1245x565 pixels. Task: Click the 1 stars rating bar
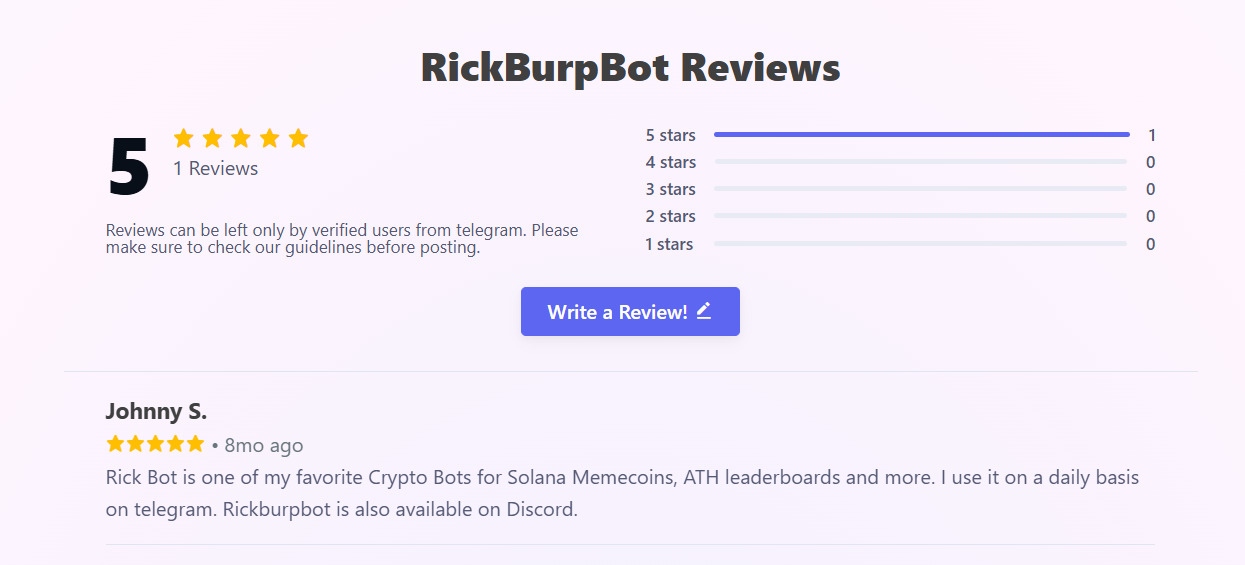[921, 244]
